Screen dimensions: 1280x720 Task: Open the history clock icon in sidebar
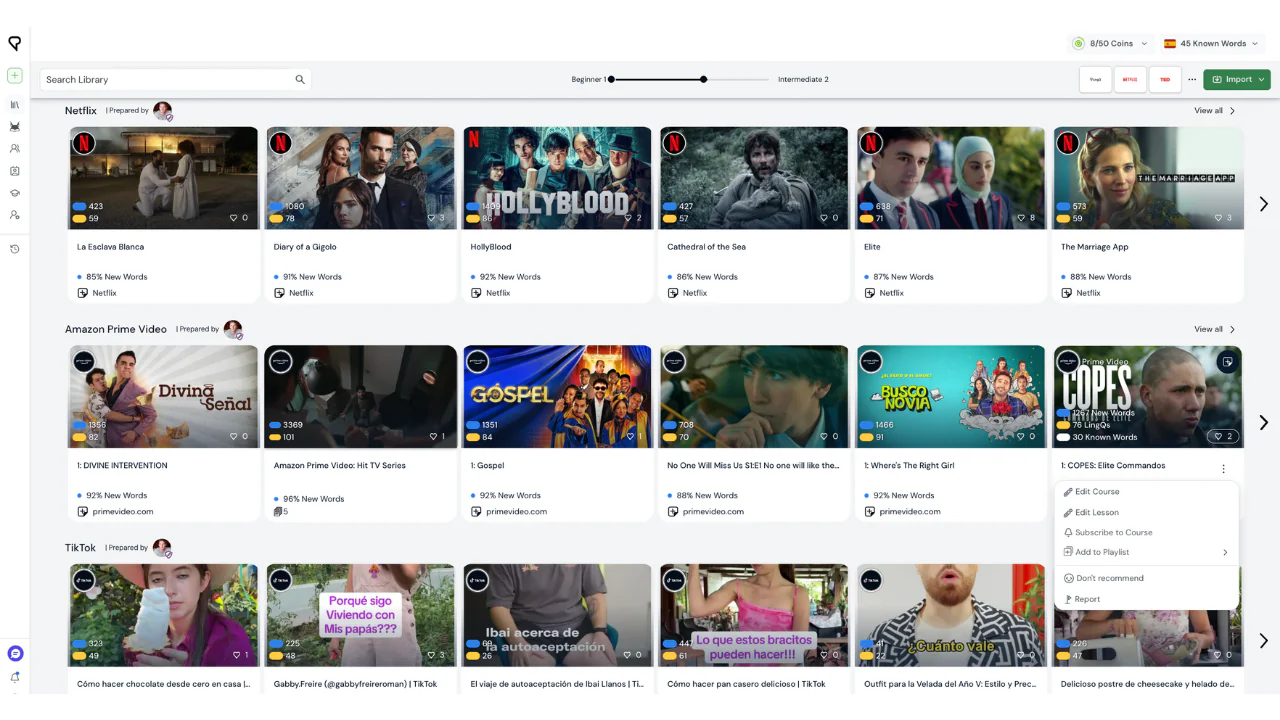pyautogui.click(x=14, y=249)
